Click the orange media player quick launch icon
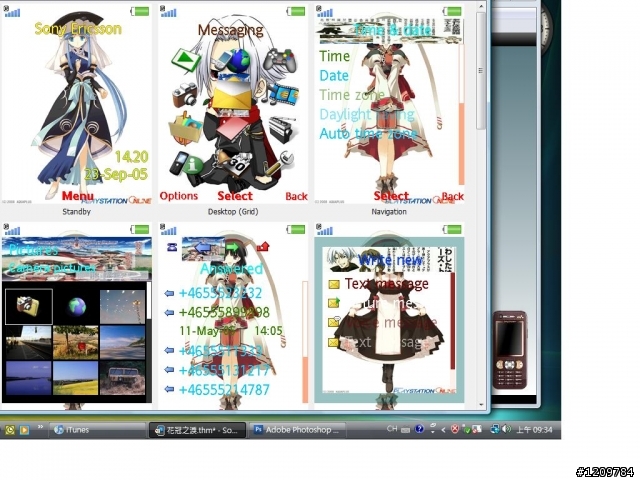The width and height of the screenshot is (640, 480). pos(24,430)
